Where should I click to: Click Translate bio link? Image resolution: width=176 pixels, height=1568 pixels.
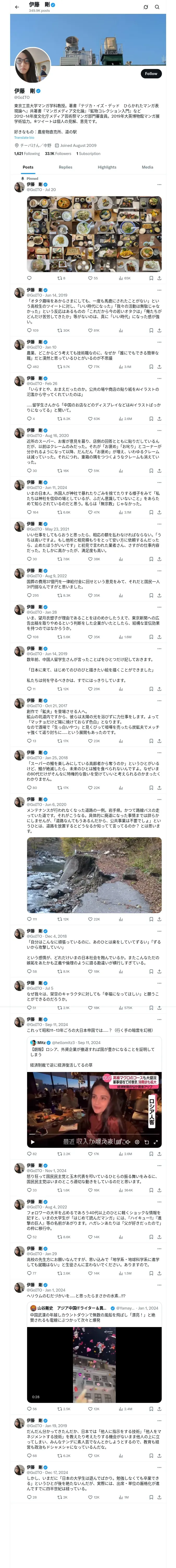(24, 137)
